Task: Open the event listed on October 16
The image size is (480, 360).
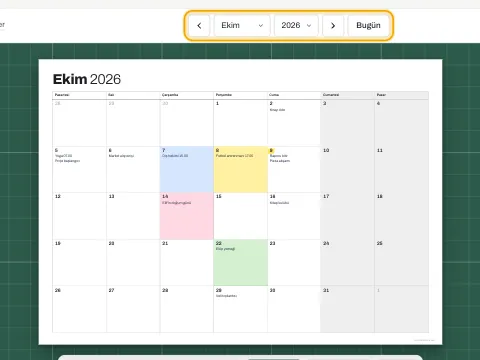Action: point(279,203)
